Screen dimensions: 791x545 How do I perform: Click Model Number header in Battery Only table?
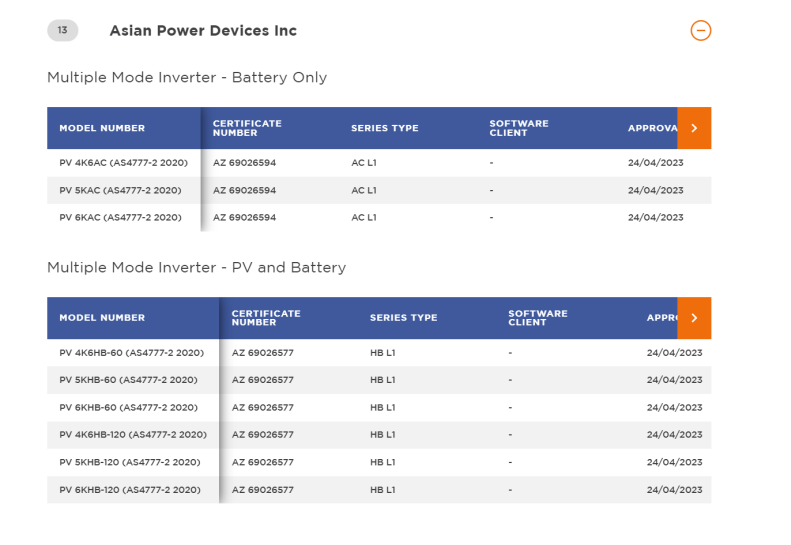point(102,128)
